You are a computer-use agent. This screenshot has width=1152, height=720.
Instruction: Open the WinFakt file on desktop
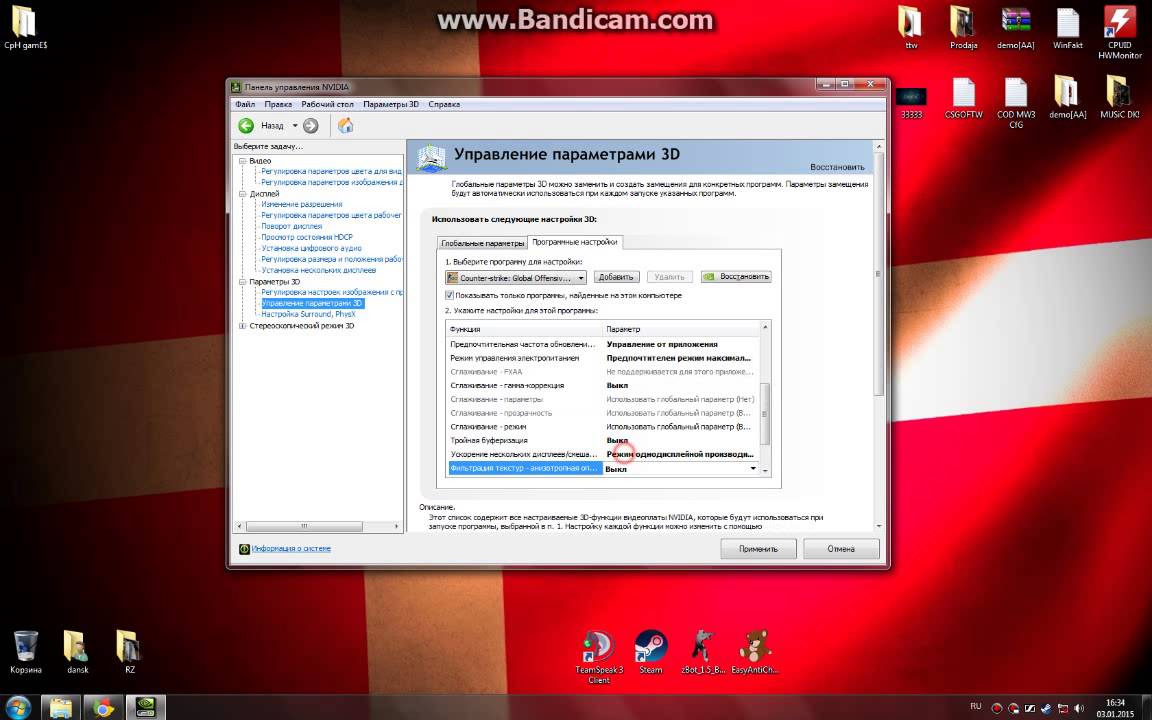point(1068,28)
